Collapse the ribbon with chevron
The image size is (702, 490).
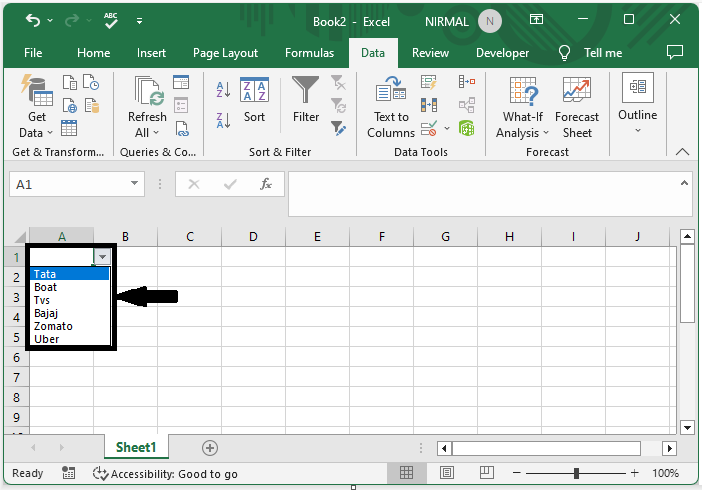682,152
